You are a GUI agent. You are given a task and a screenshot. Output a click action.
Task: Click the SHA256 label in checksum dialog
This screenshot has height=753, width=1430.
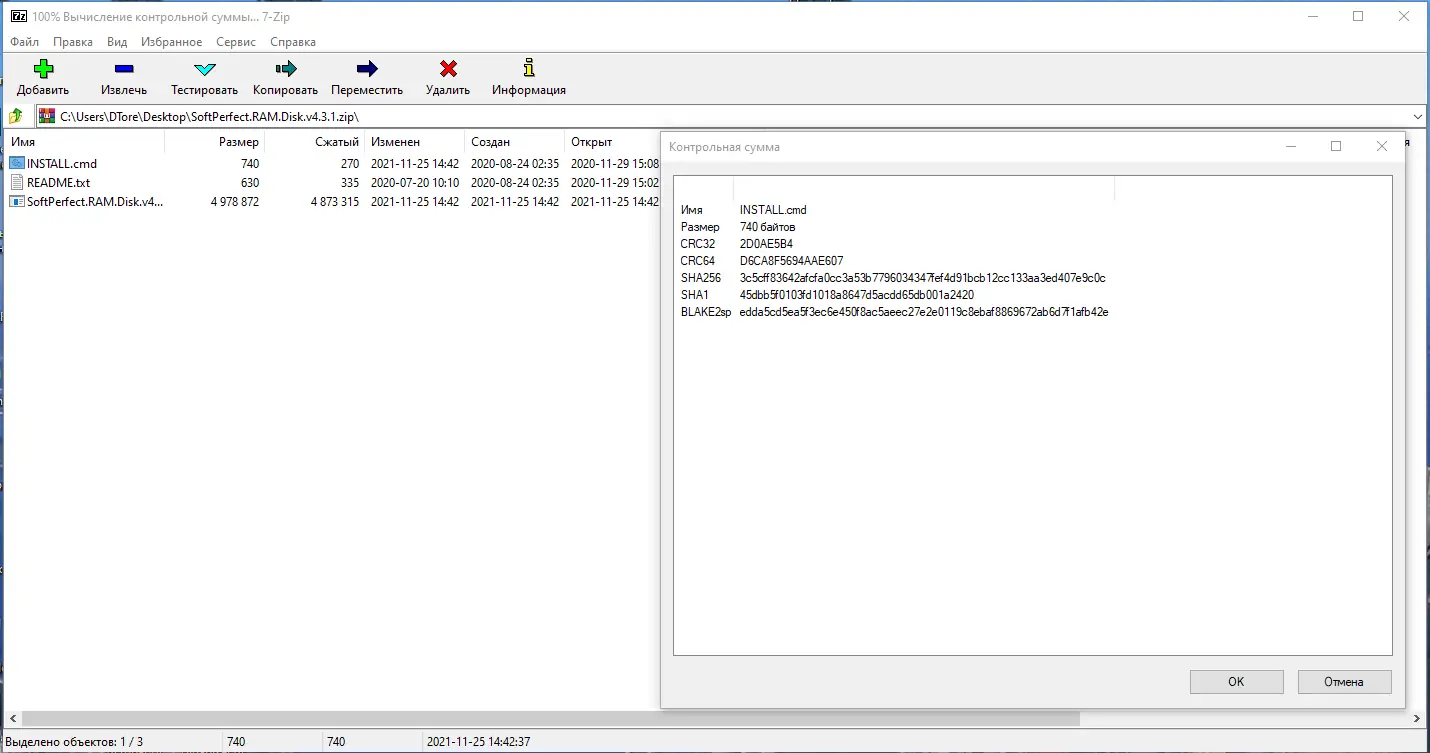701,278
